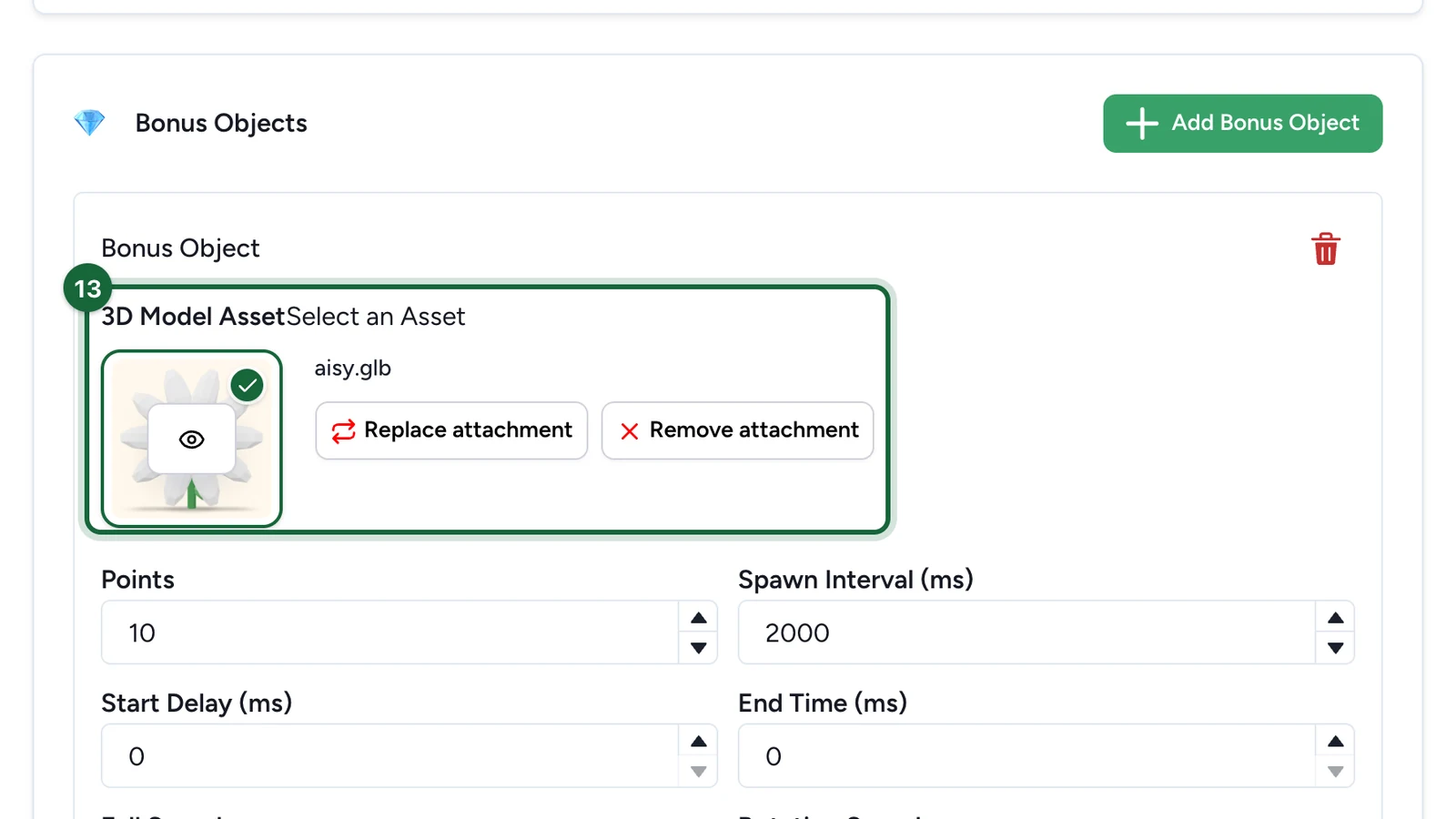
Task: Add a new Bonus Object
Action: click(x=1242, y=123)
